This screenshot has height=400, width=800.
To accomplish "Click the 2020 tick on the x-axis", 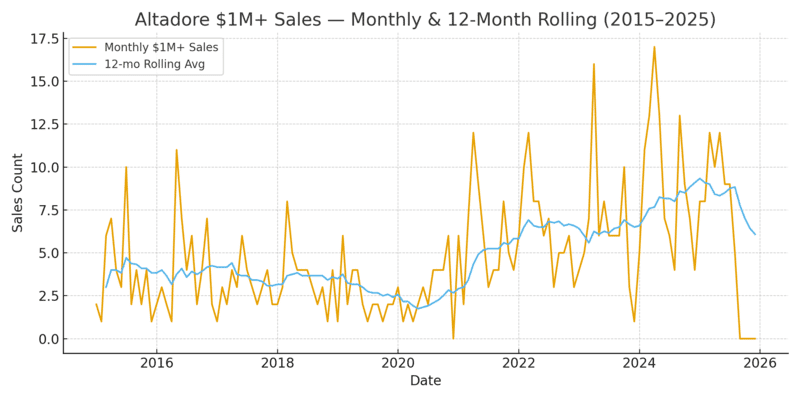I will coord(398,361).
